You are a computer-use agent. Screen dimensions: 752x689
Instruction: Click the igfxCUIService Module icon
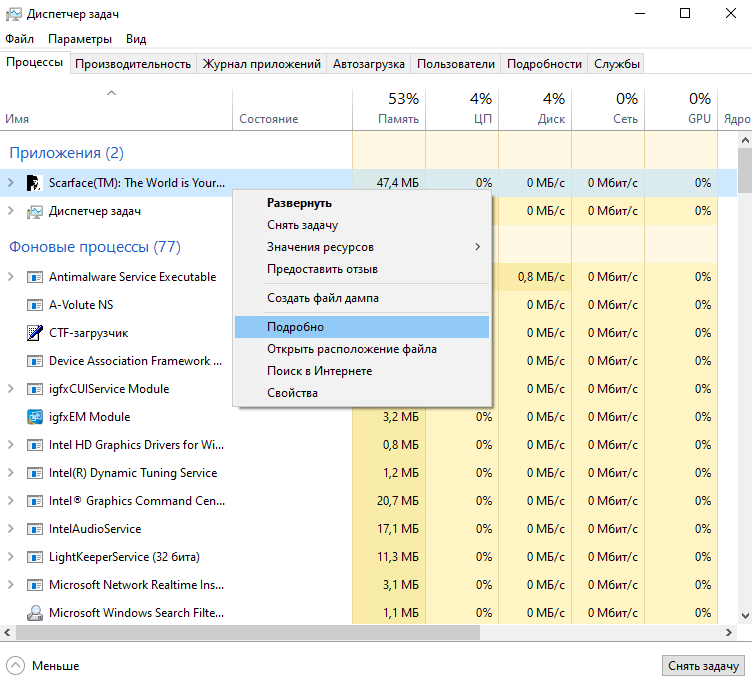coord(34,389)
